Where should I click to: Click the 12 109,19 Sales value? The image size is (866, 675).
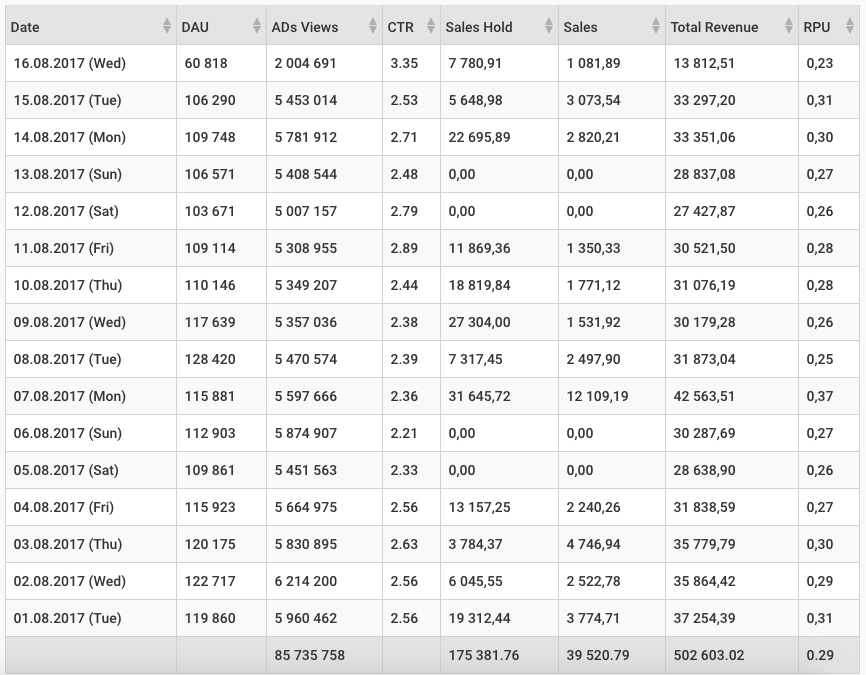click(x=597, y=396)
